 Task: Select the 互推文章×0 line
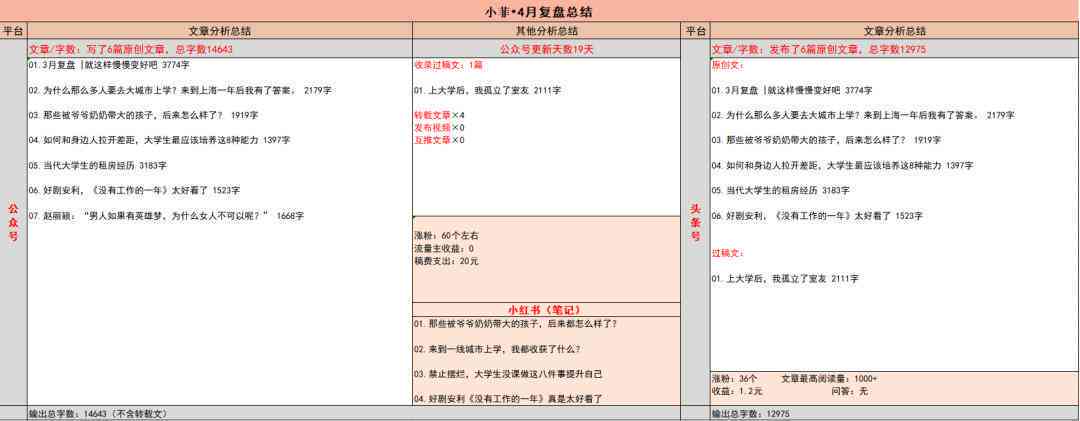pyautogui.click(x=439, y=140)
